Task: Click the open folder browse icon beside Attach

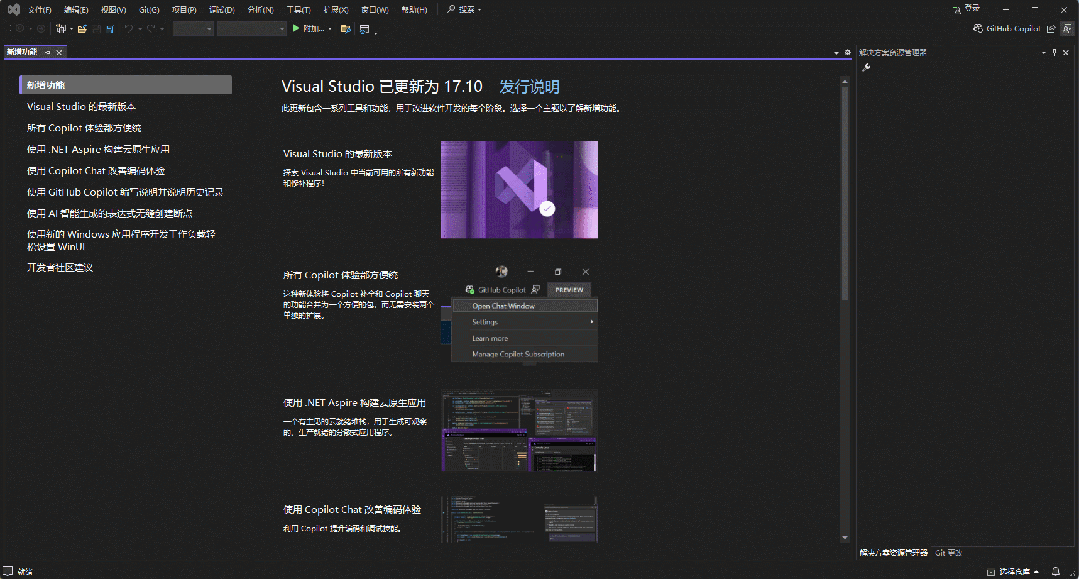Action: 345,29
